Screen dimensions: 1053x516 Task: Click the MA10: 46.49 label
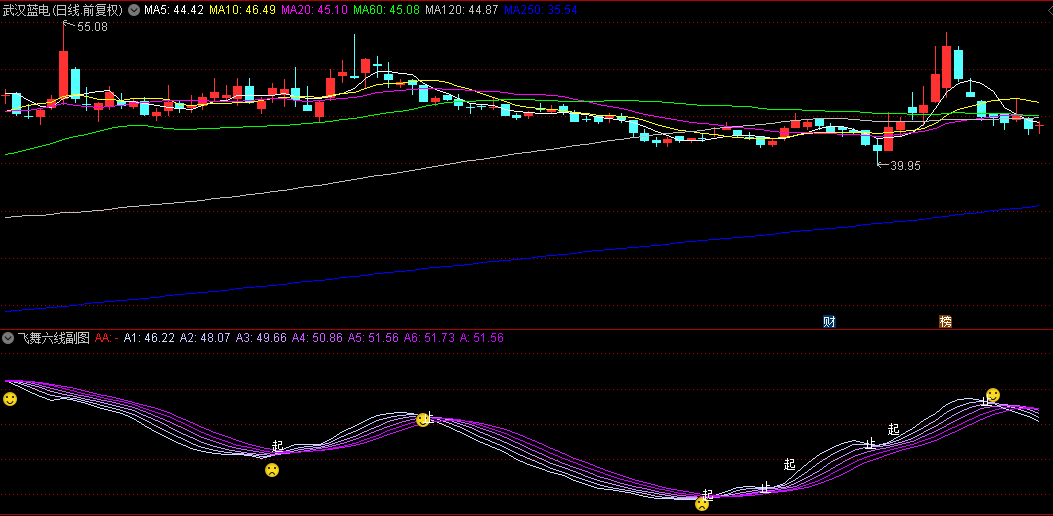242,10
